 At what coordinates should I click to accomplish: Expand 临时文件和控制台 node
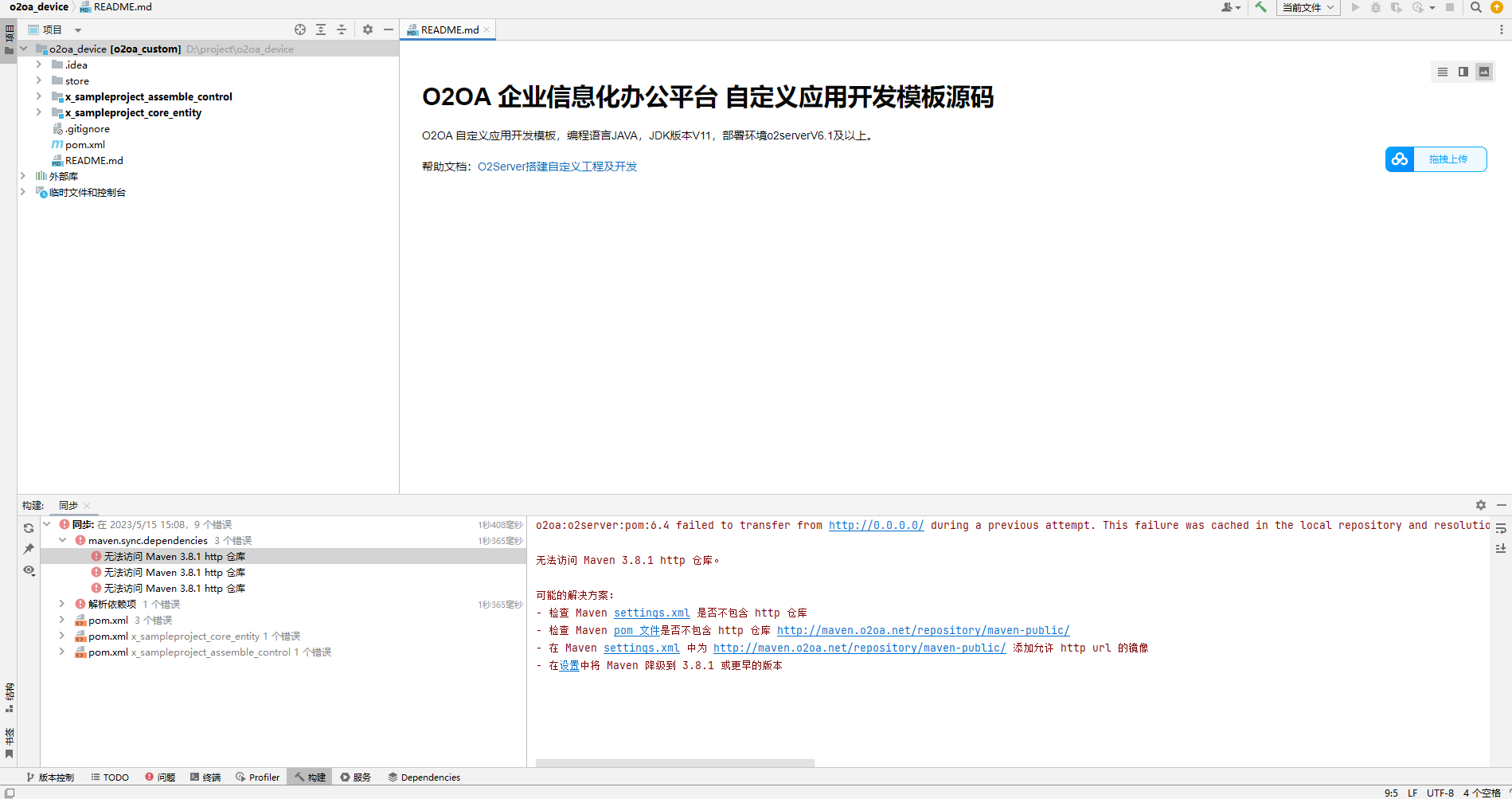point(23,192)
